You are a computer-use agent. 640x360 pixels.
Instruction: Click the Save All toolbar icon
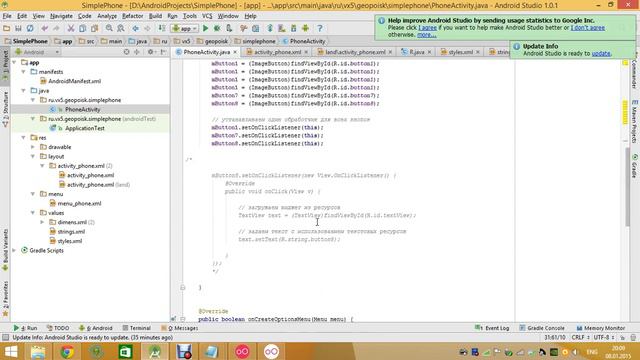click(18, 28)
